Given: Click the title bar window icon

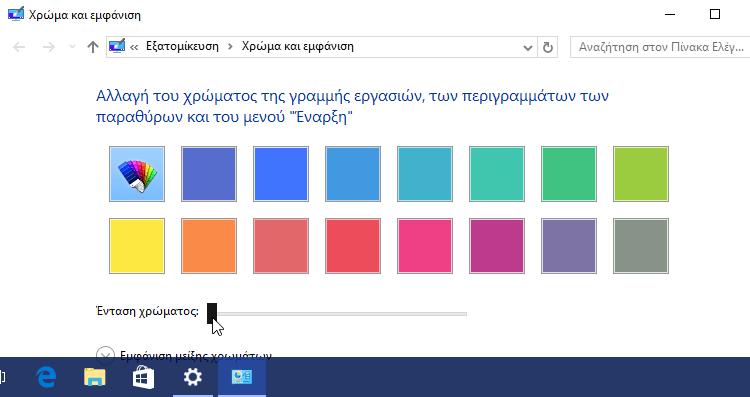Looking at the screenshot, I should point(16,14).
